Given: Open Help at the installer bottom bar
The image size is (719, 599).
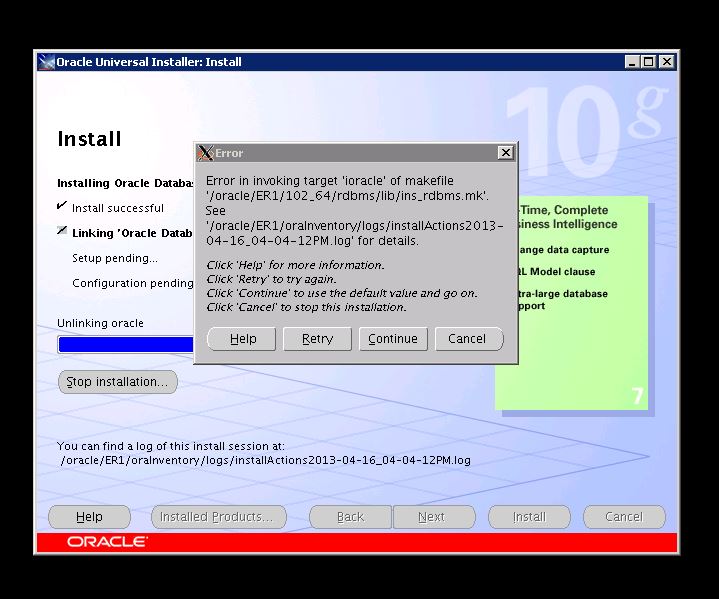Looking at the screenshot, I should [89, 517].
